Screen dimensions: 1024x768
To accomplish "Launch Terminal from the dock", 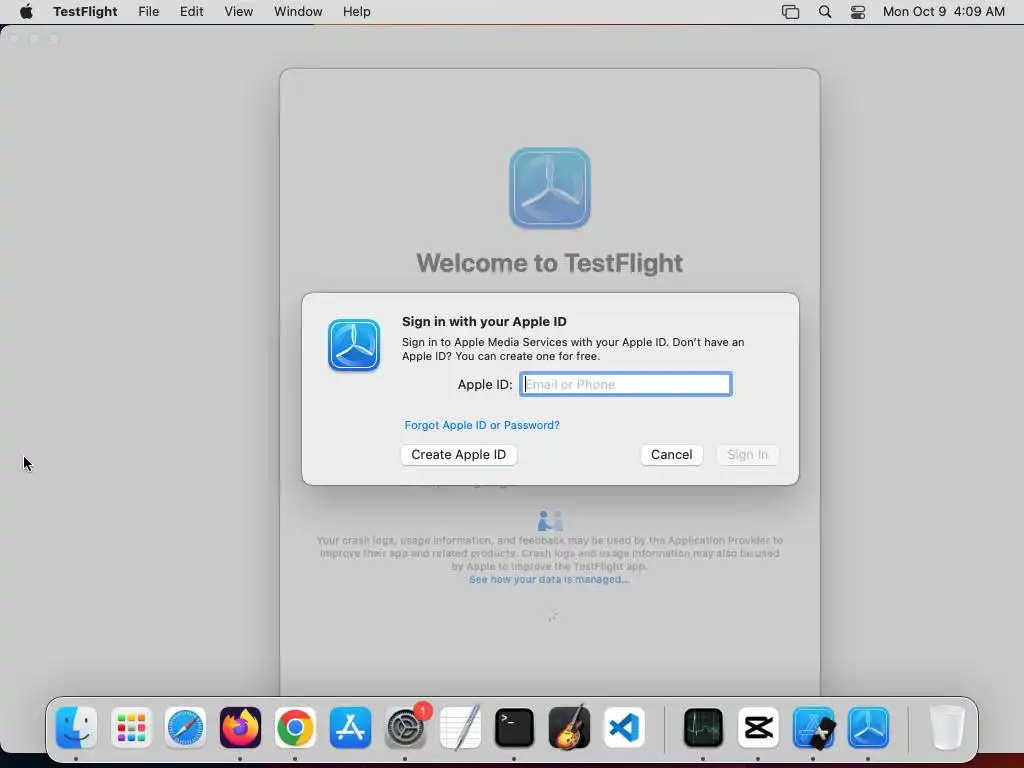I will (514, 728).
